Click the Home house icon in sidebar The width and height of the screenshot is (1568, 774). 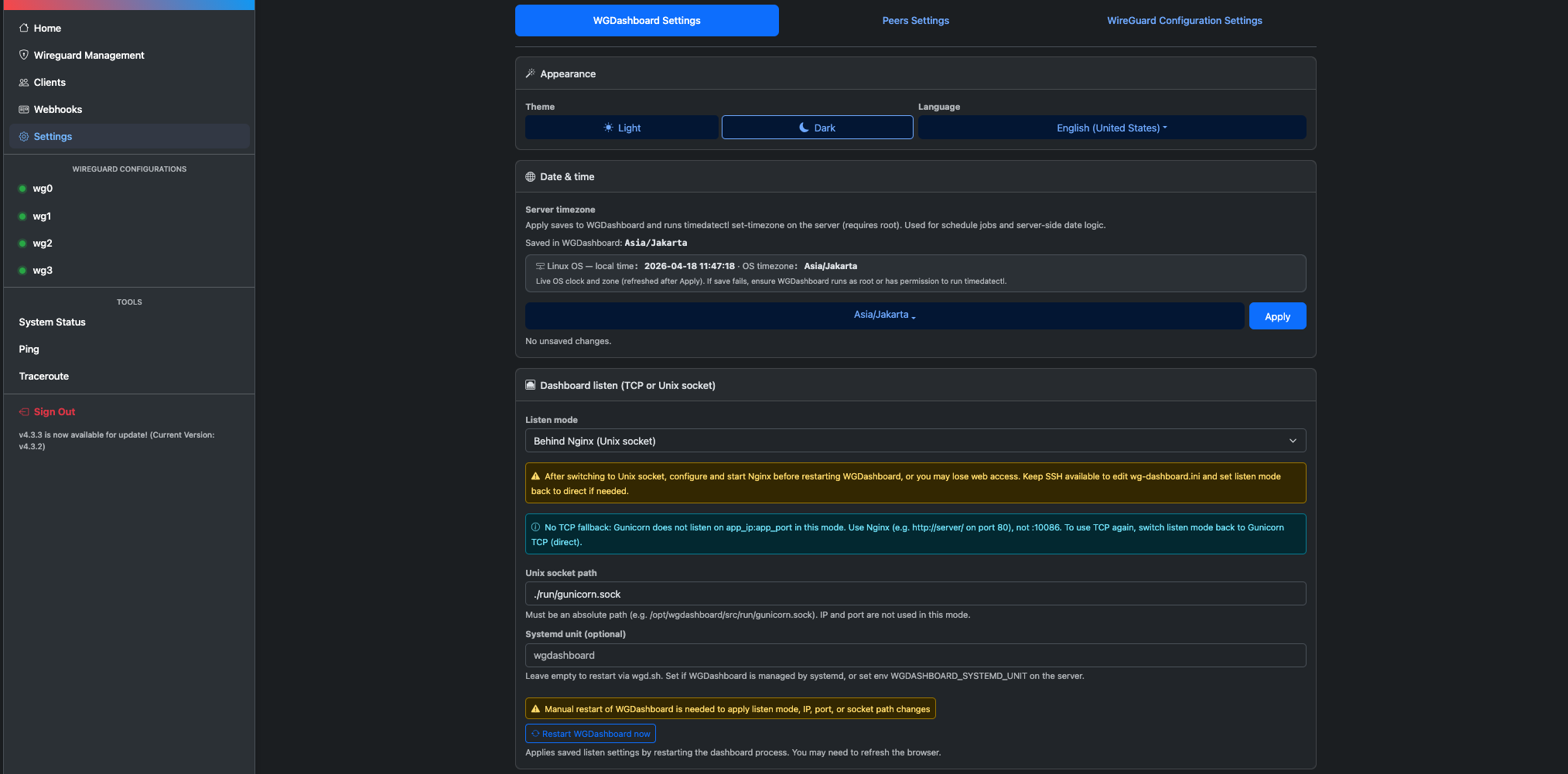24,28
